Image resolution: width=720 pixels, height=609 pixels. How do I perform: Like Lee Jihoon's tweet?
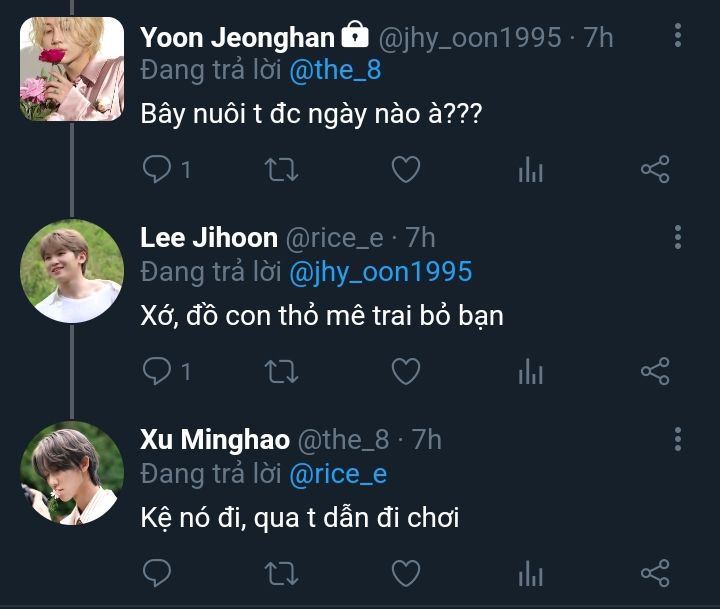click(x=405, y=372)
